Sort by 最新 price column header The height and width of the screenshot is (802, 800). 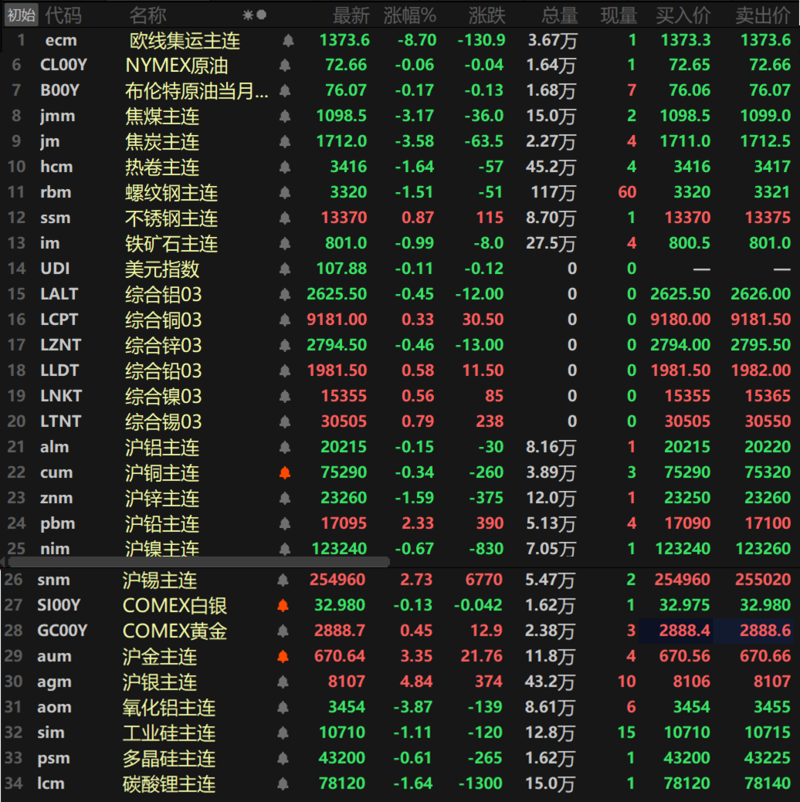[x=351, y=16]
